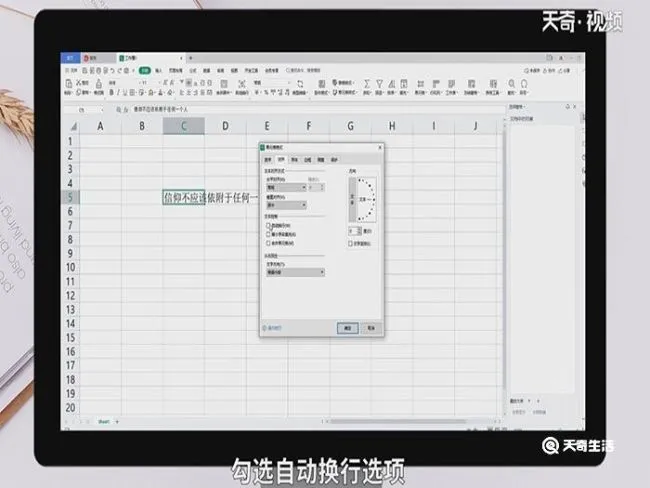The width and height of the screenshot is (650, 488).
Task: Click the insert function fx icon
Action: [125, 110]
